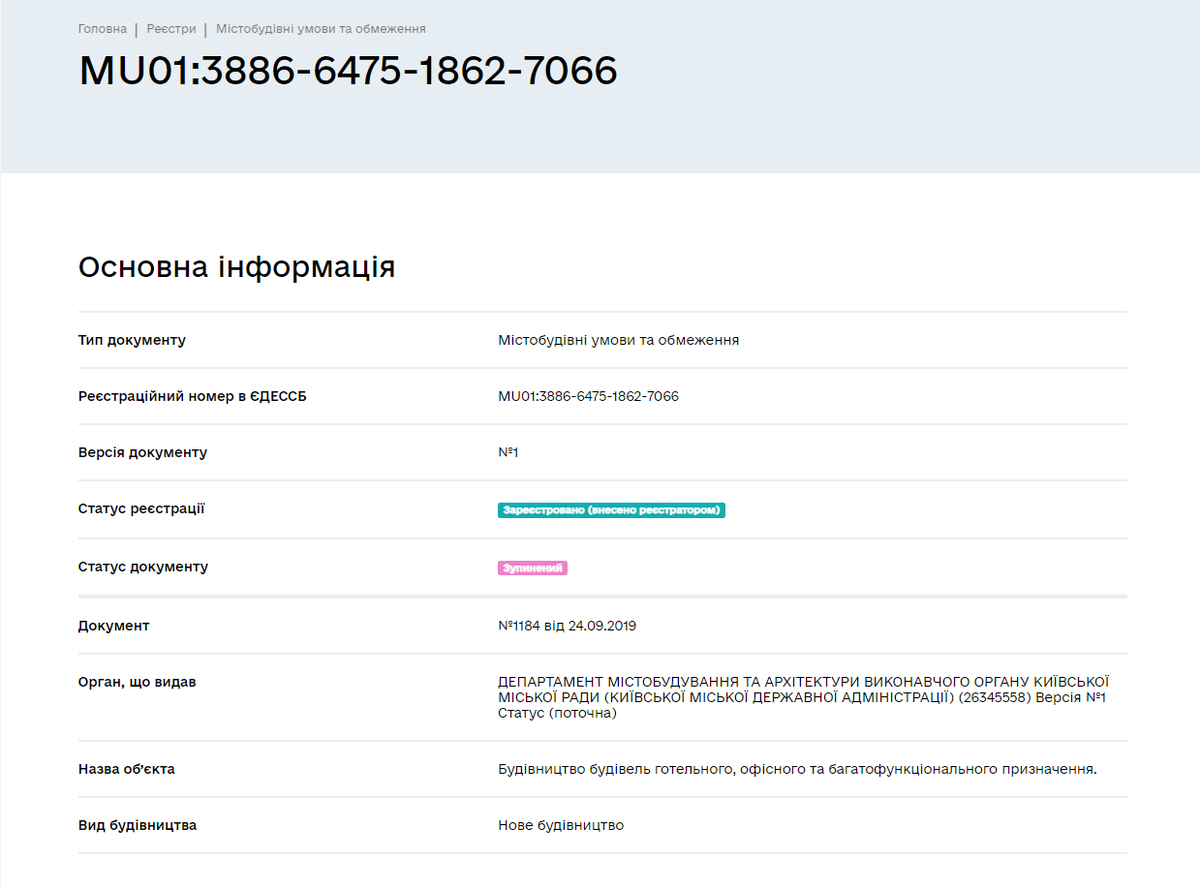Click the Реєстраційний номер в ЄДЕССБ label
1200x890 pixels.
point(192,396)
